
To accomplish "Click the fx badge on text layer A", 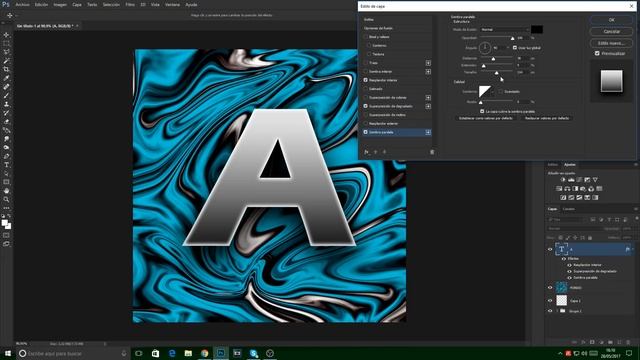I will coord(628,249).
